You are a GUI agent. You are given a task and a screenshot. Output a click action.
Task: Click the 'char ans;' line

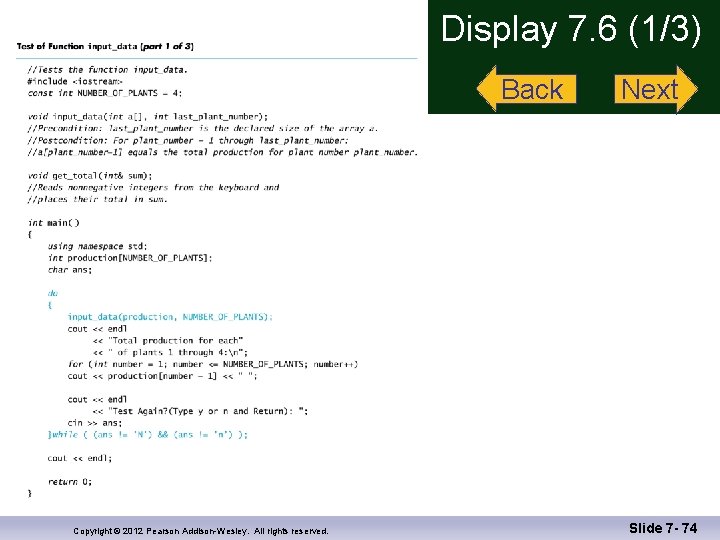70,270
